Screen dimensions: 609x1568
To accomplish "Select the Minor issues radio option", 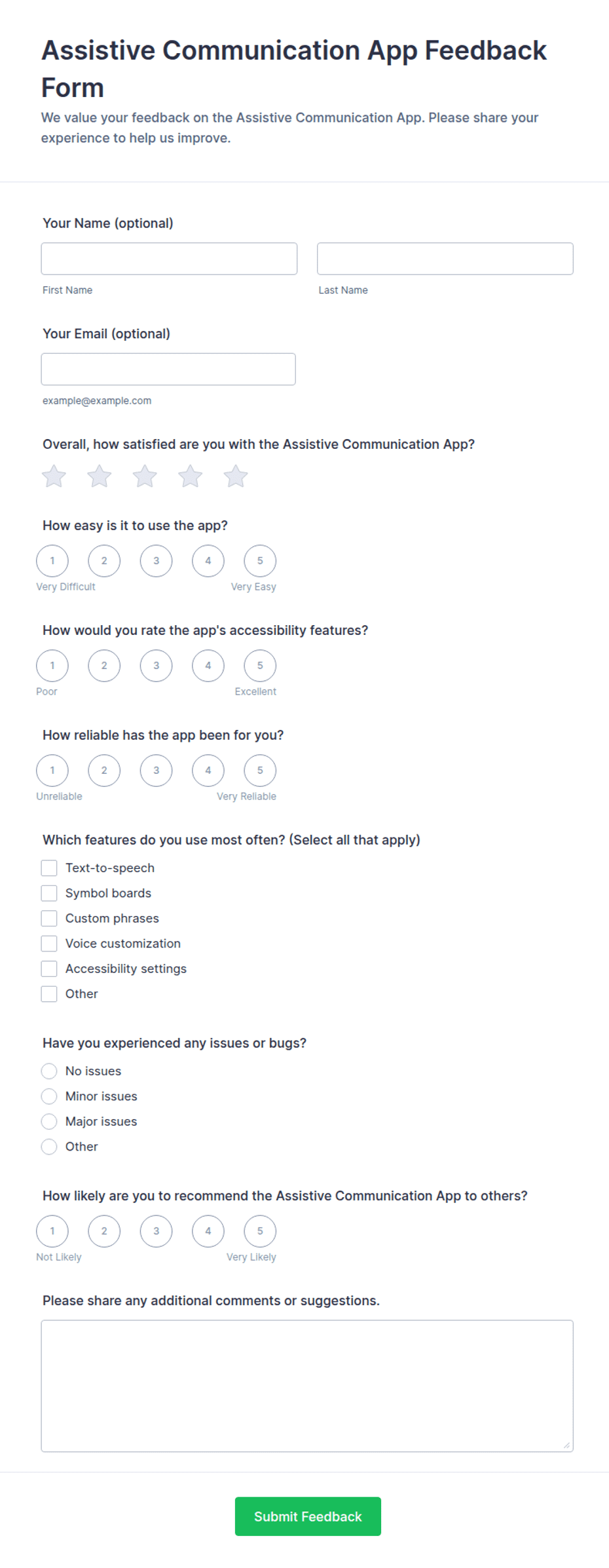I will click(49, 1096).
